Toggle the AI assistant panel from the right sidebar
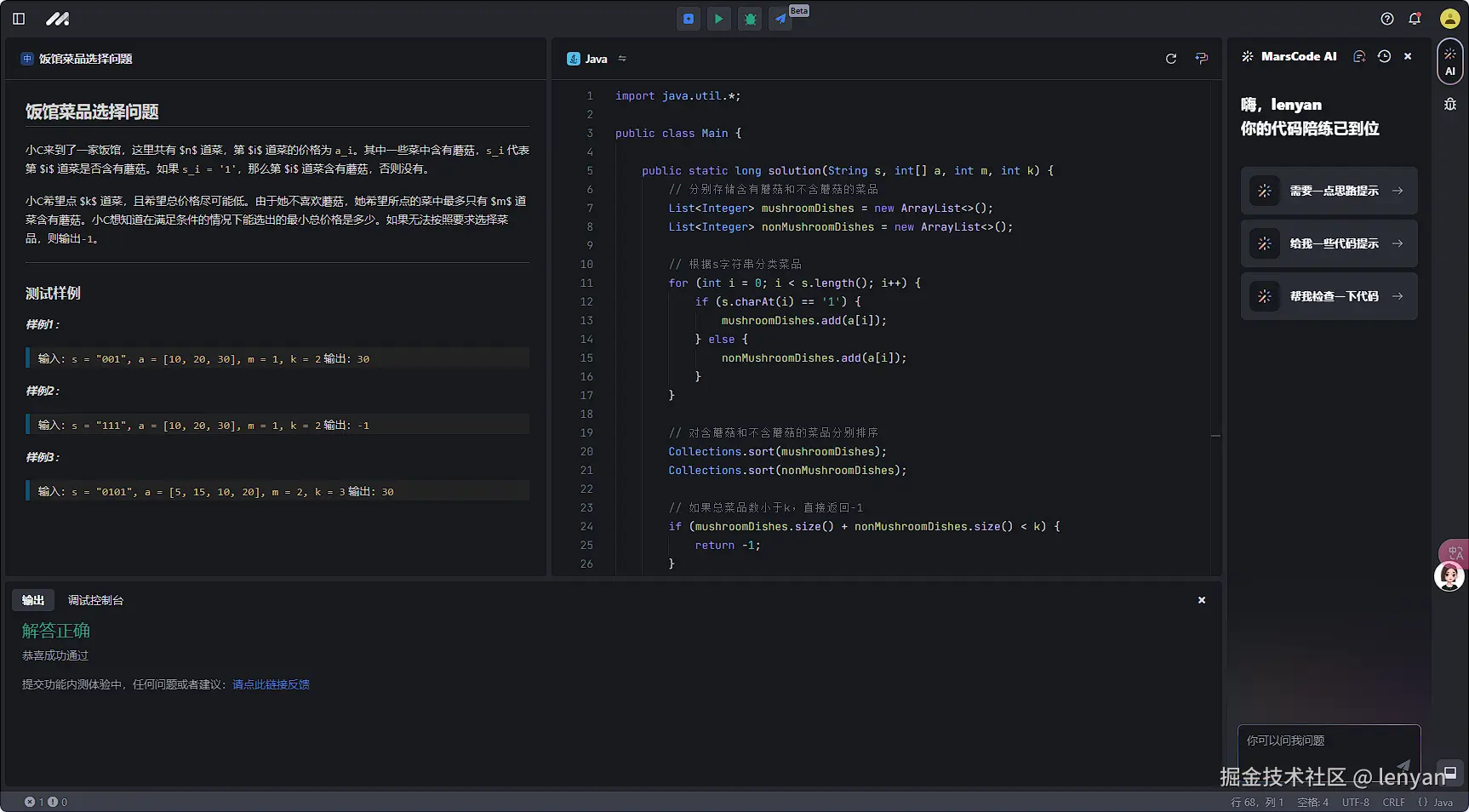This screenshot has width=1469, height=812. click(x=1449, y=61)
